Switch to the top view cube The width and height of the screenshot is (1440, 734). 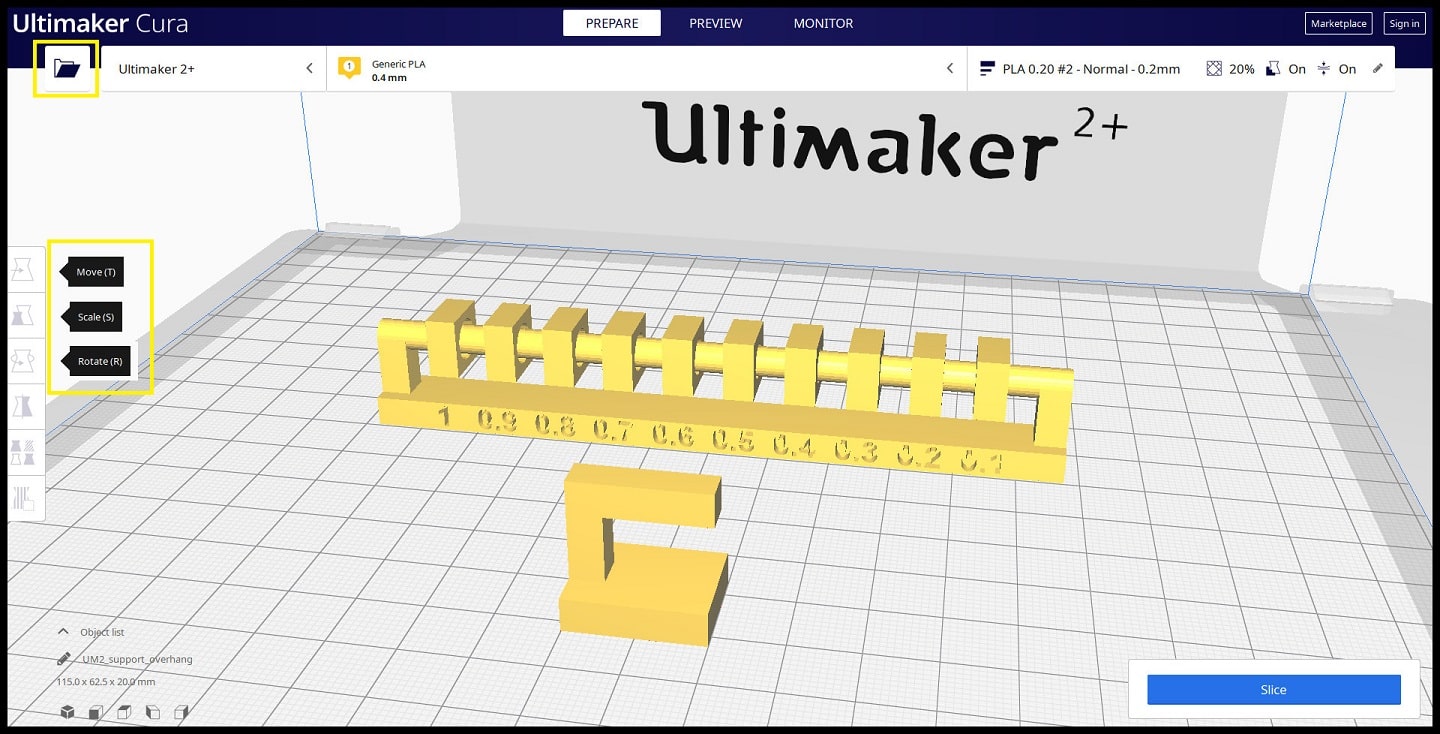pos(124,712)
